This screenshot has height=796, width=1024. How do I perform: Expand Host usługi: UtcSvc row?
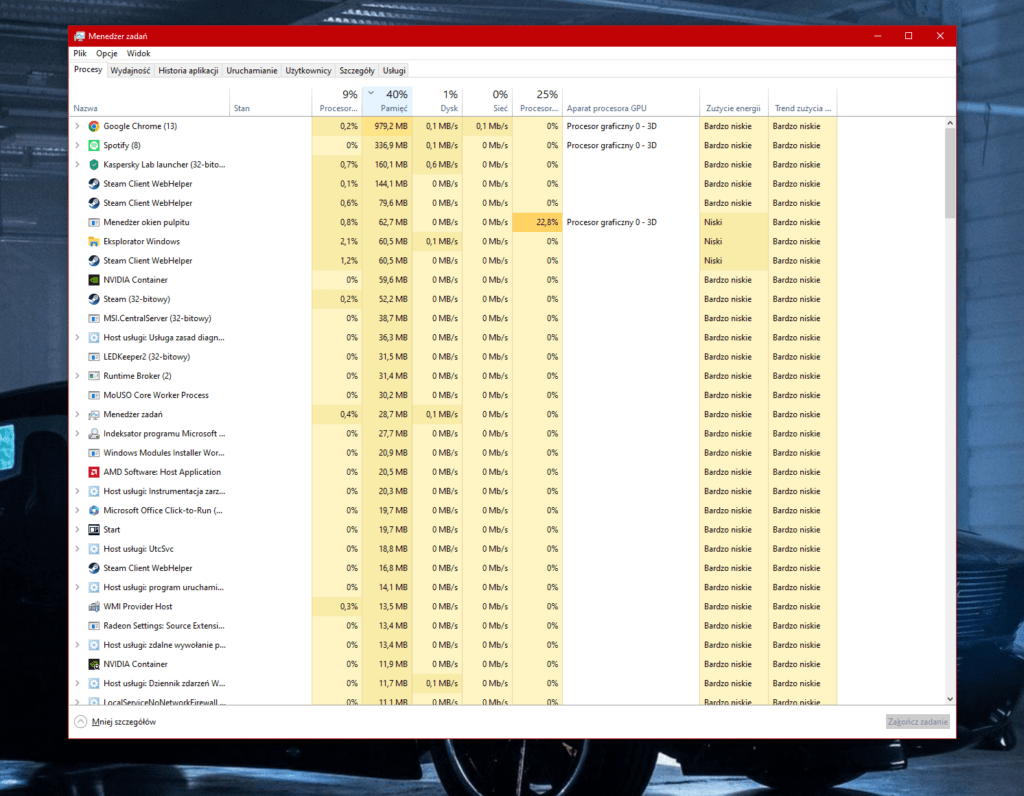point(77,549)
